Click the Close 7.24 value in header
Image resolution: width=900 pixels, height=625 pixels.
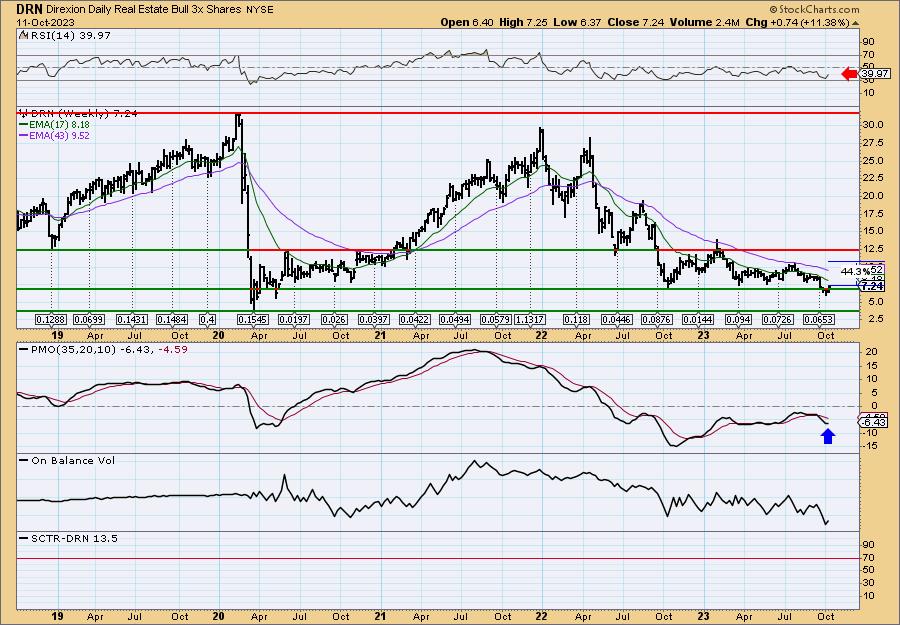635,22
